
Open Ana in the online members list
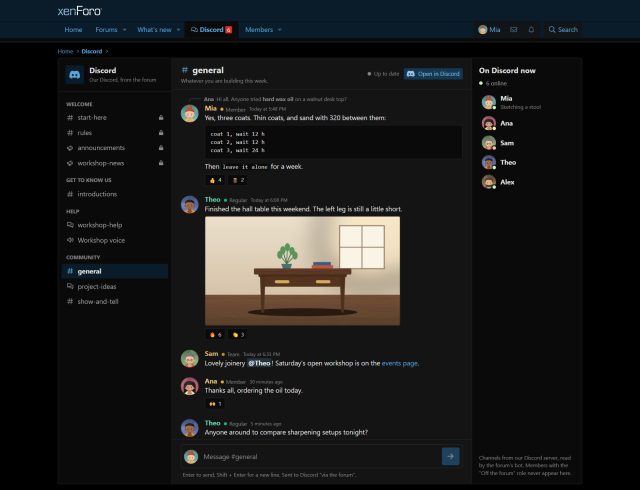tap(526, 123)
